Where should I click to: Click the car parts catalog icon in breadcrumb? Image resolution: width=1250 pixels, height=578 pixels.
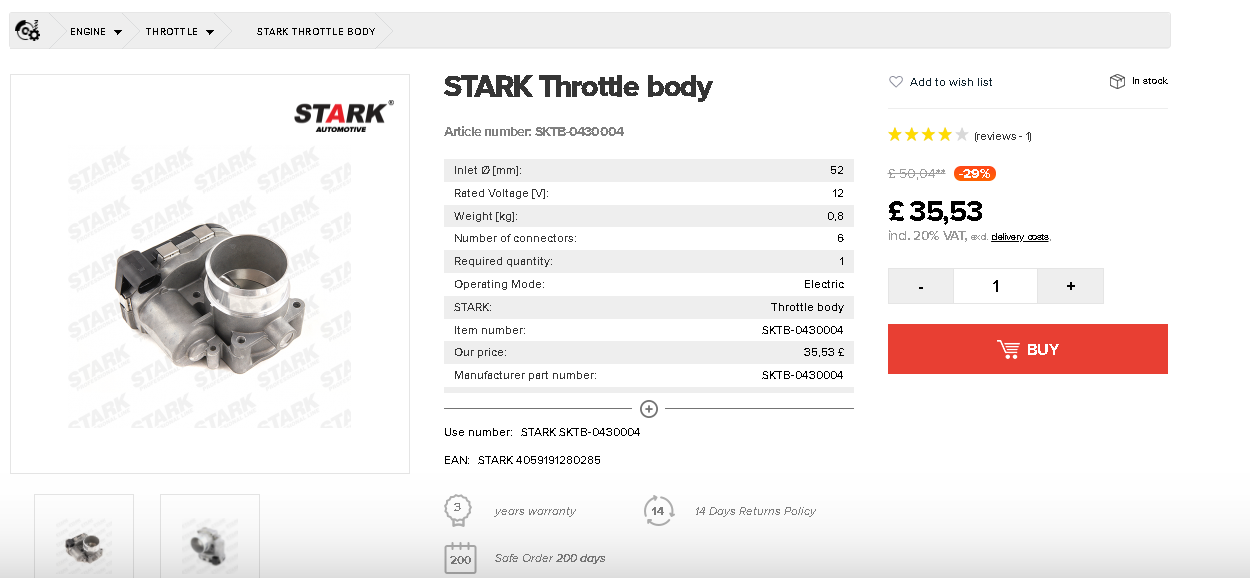point(28,31)
